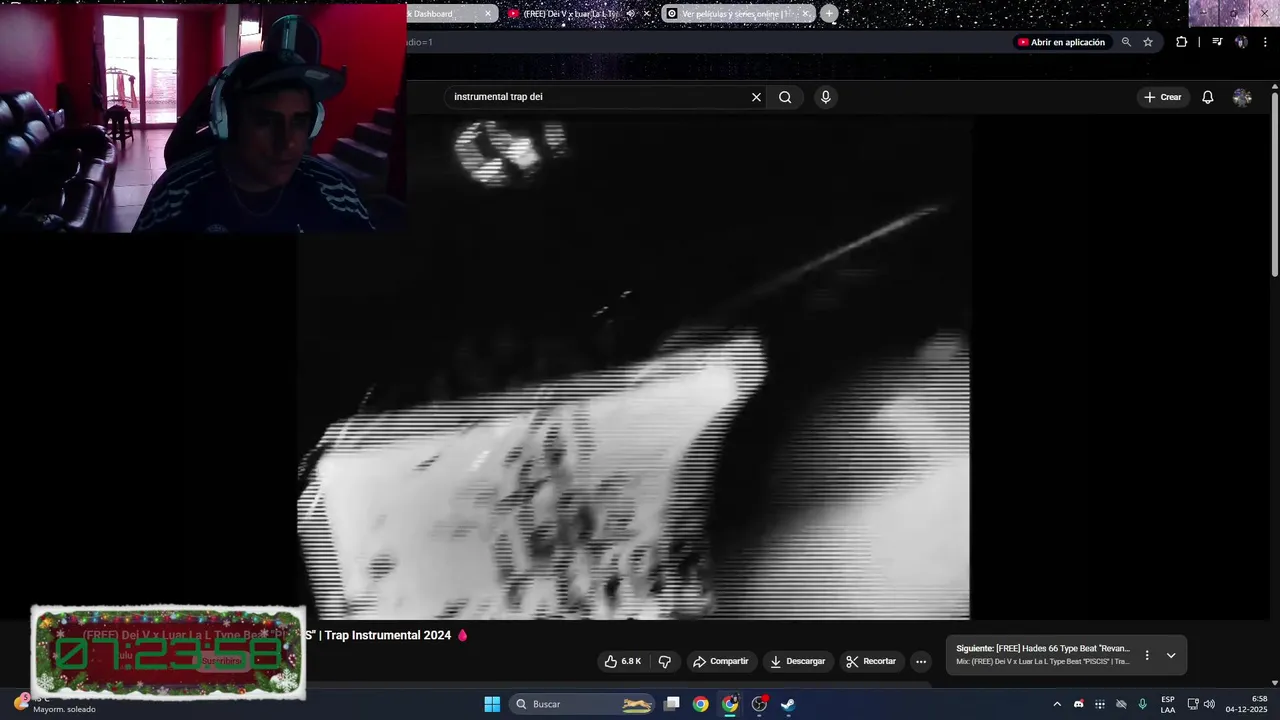
Task: Open the Chrome media controls icon
Action: pos(1217,42)
